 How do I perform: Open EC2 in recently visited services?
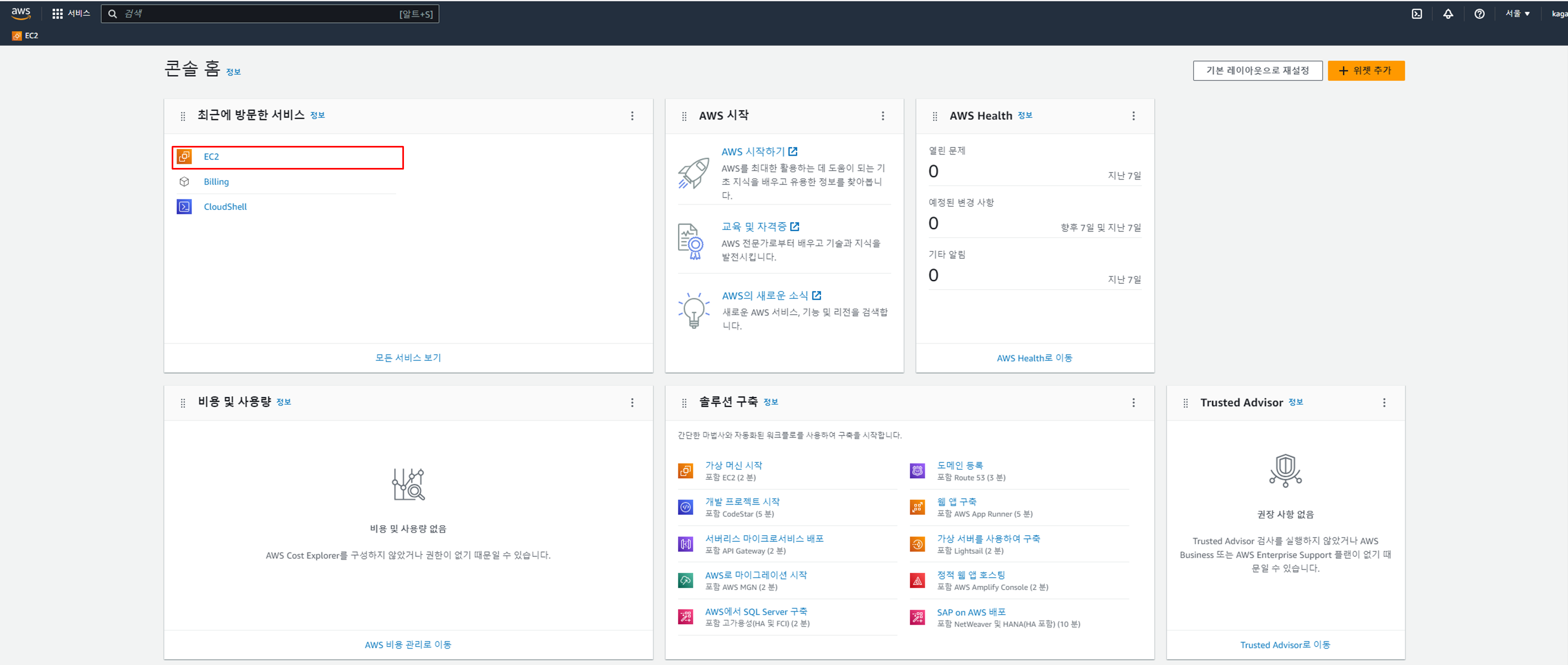(211, 157)
